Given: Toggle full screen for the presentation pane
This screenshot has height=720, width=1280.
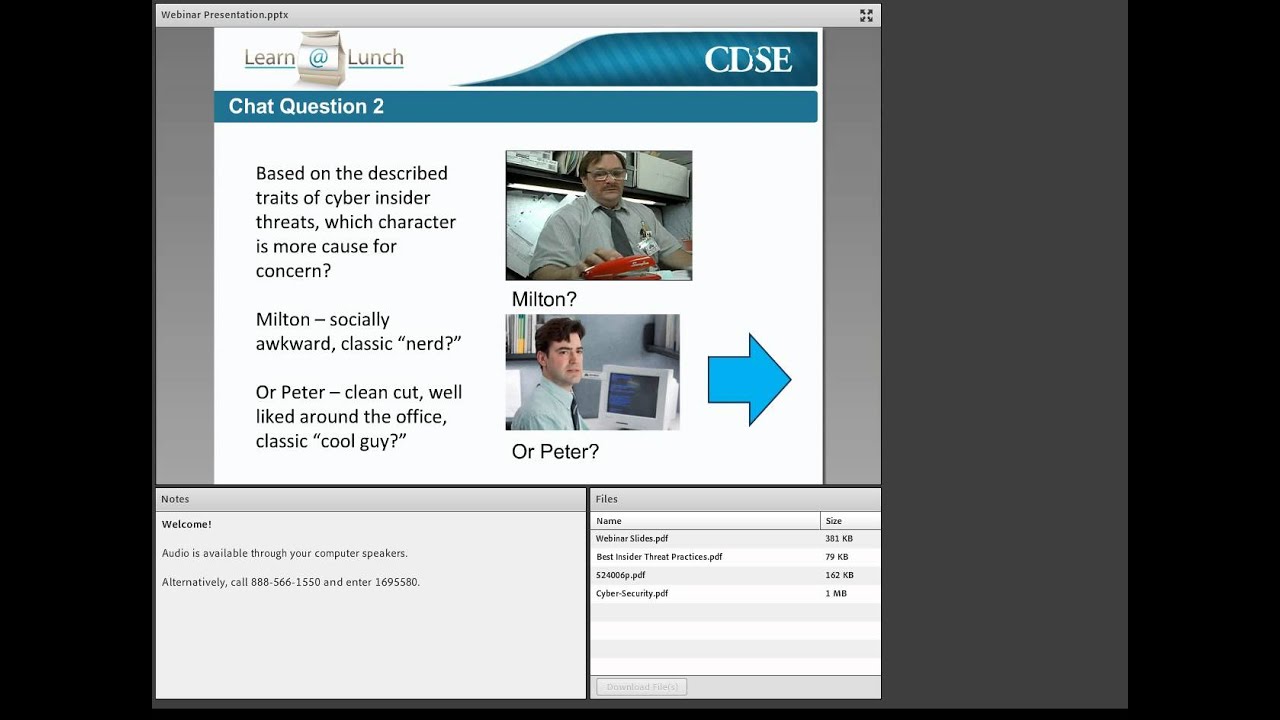Looking at the screenshot, I should (866, 15).
